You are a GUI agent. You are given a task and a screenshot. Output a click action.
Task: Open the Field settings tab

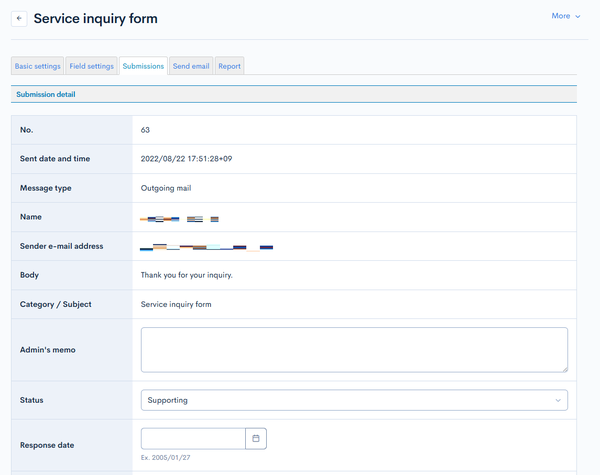(x=91, y=66)
